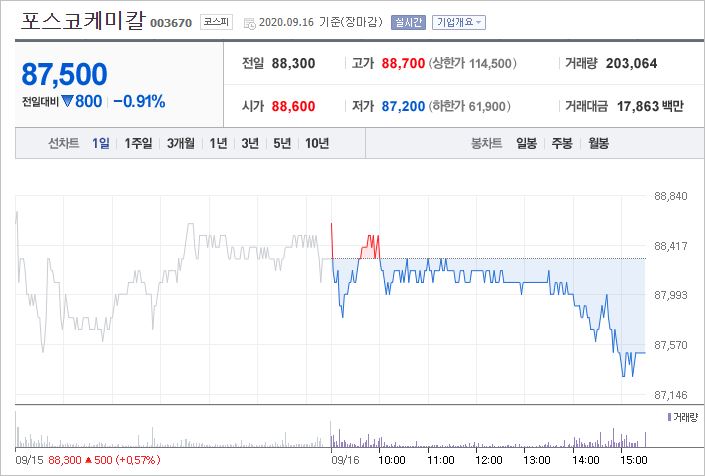Click the current price 87,500
Image resolution: width=705 pixels, height=476 pixels.
pos(64,74)
